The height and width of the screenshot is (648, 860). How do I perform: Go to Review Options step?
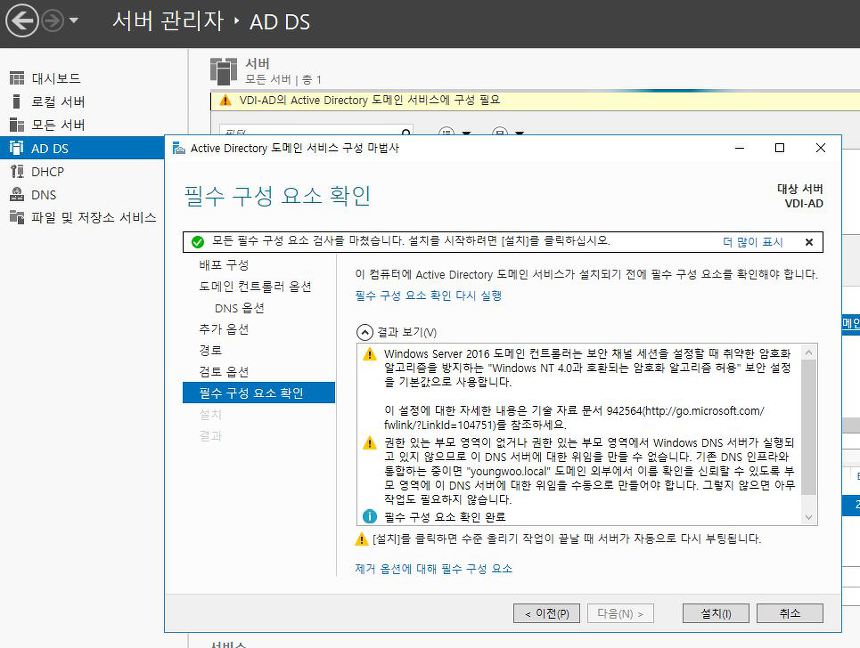click(x=224, y=371)
